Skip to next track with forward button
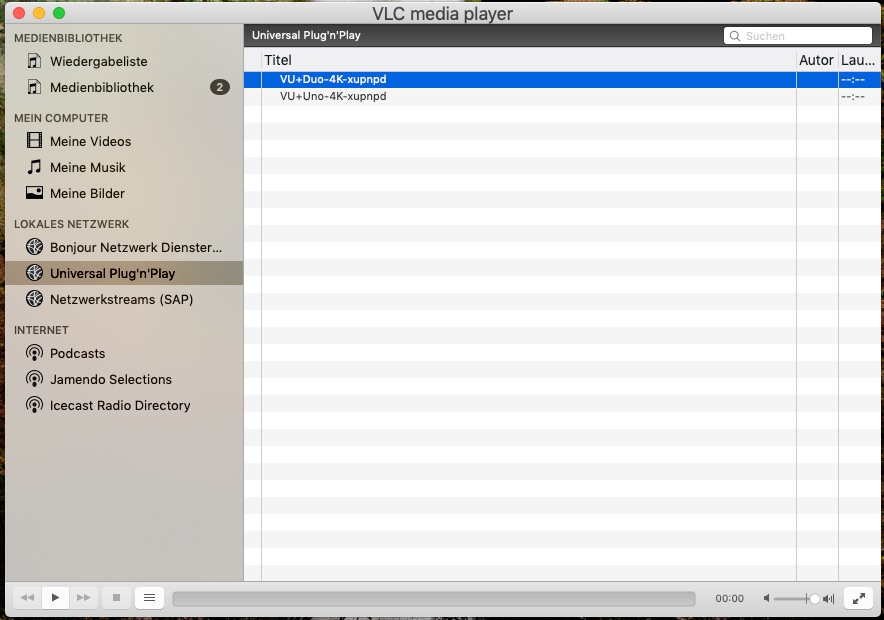 (84, 598)
